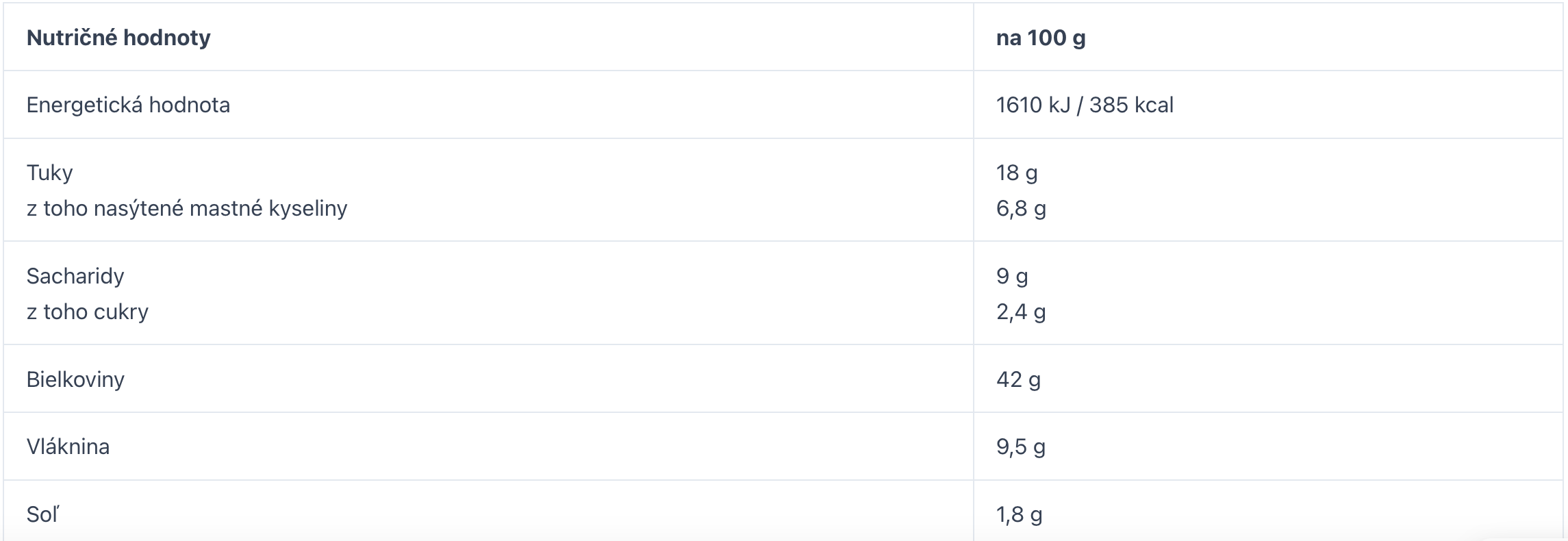Screen dimensions: 1568x541
Task: Click the 'Sacharidy' label
Action: coord(75,276)
